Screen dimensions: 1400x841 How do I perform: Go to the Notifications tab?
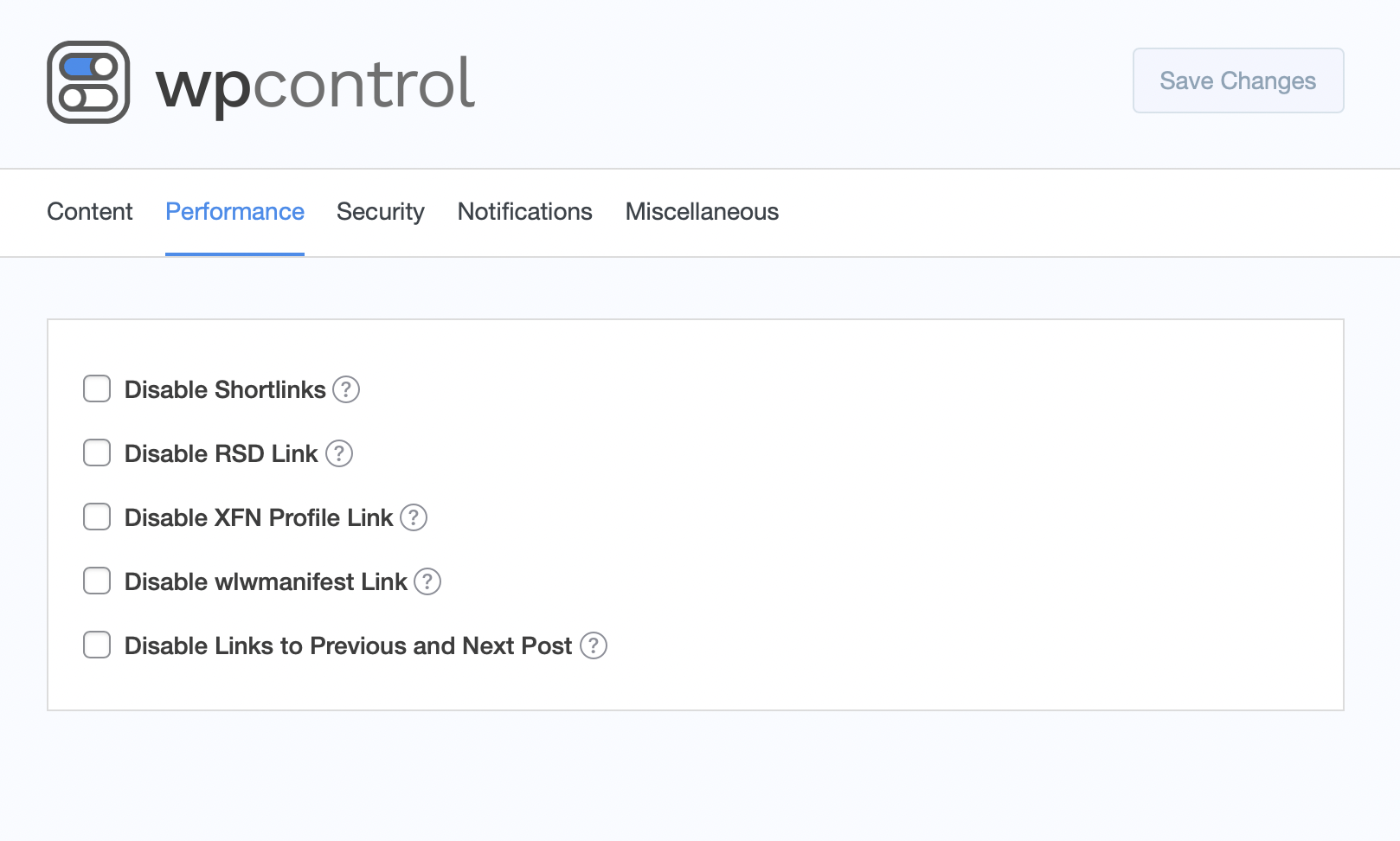point(525,212)
